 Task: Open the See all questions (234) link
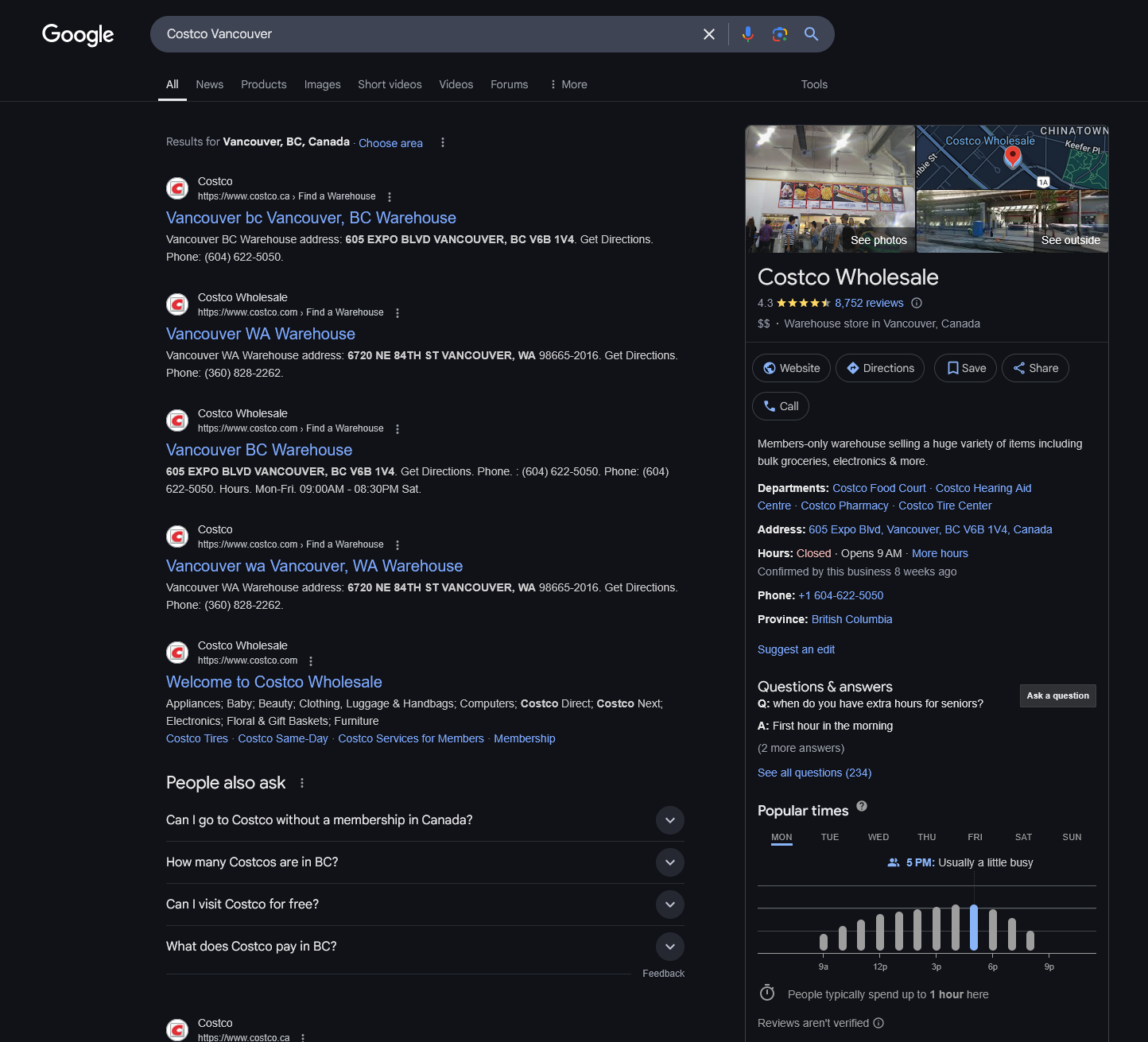pos(814,773)
